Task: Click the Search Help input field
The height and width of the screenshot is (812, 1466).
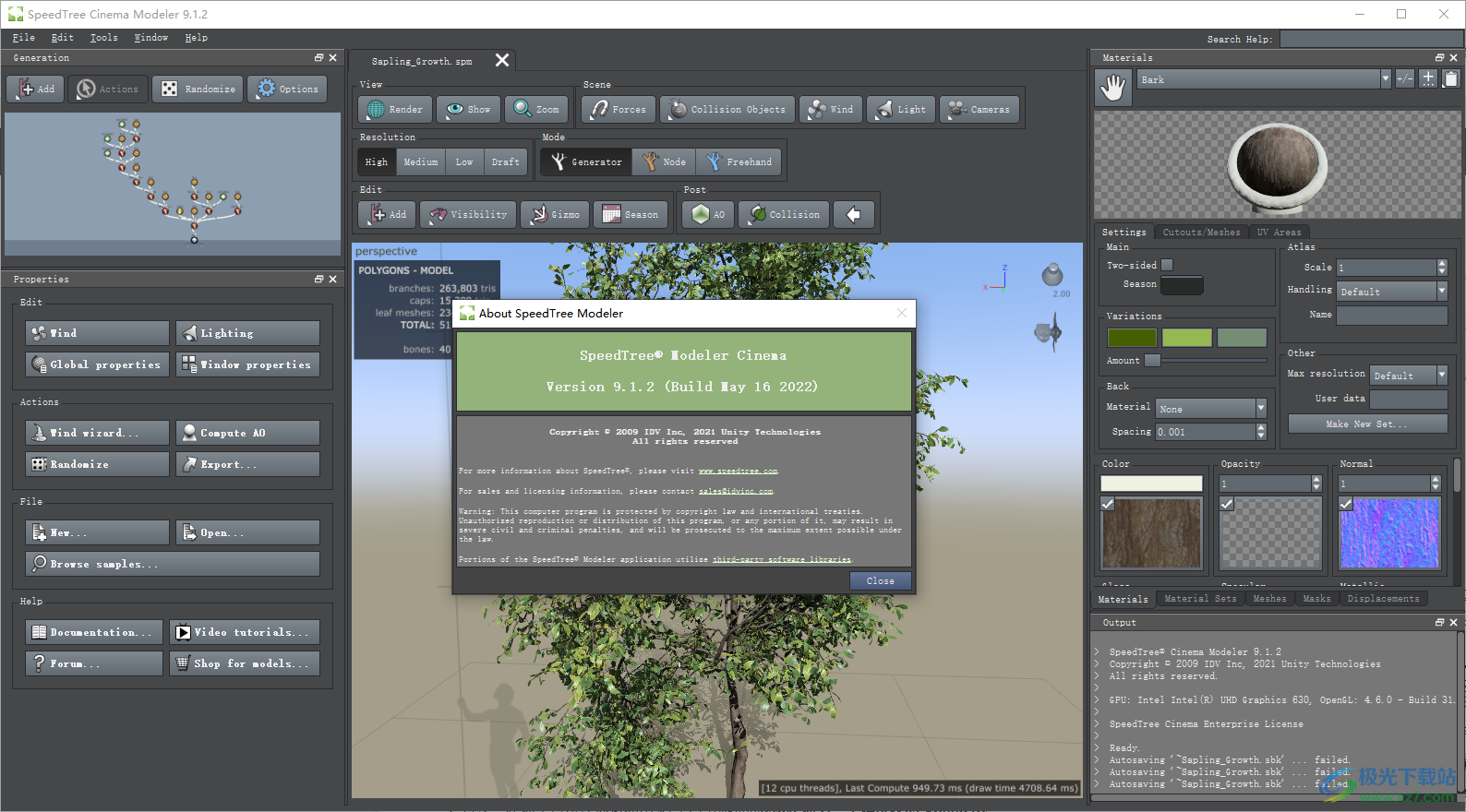Action: tap(1371, 39)
